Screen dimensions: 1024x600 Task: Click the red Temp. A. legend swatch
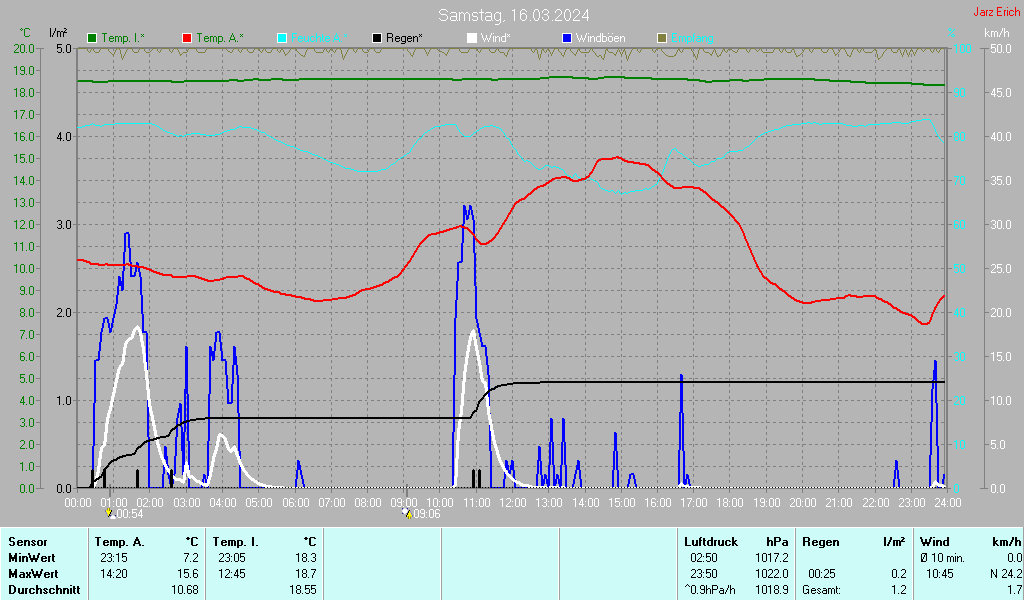187,38
